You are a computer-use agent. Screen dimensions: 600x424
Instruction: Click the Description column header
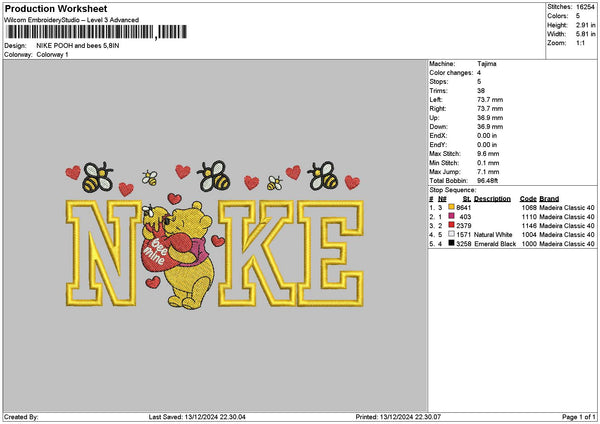[491, 198]
